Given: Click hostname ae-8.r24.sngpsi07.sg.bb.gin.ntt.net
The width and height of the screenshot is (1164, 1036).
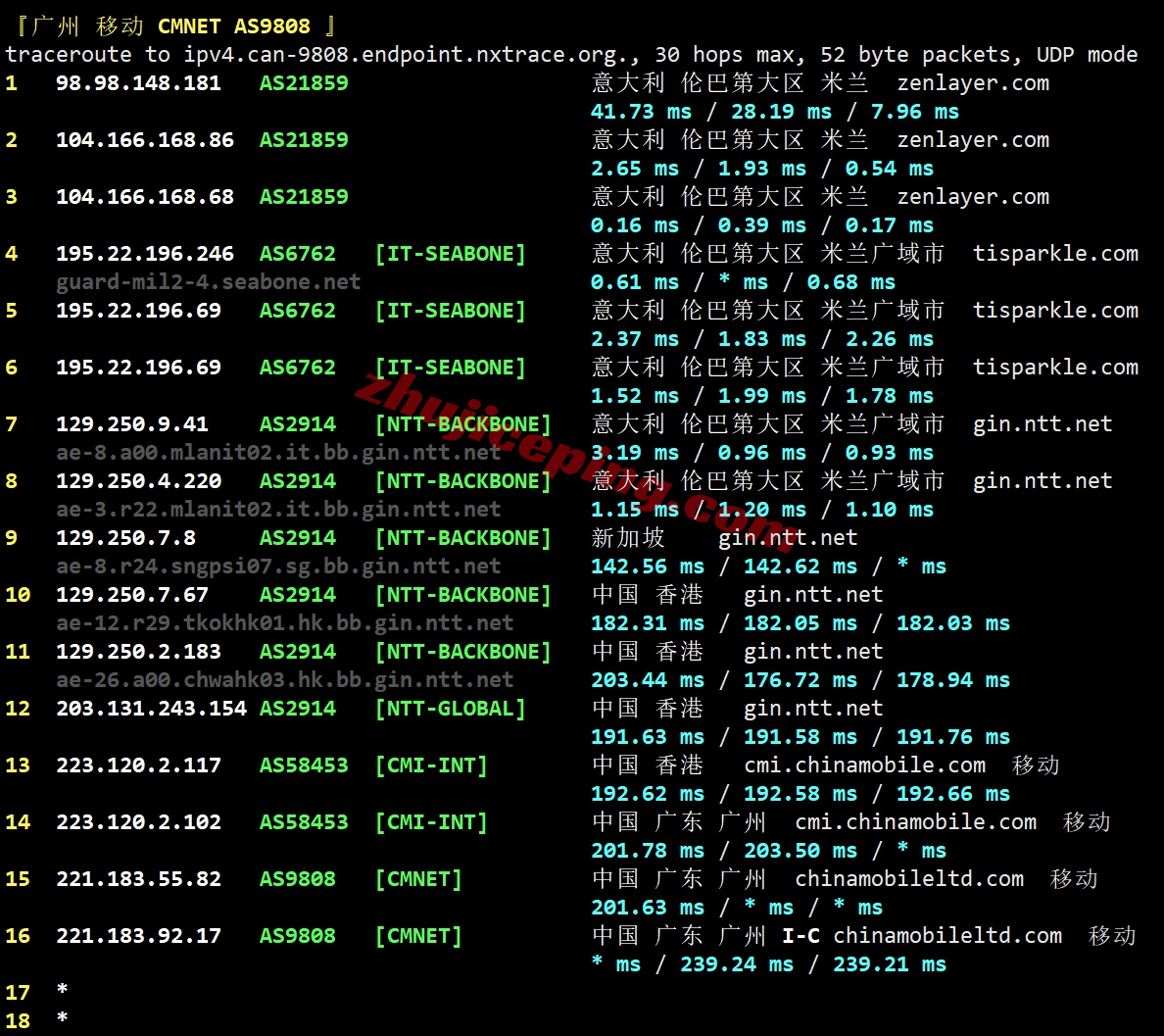Looking at the screenshot, I should pos(278,567).
